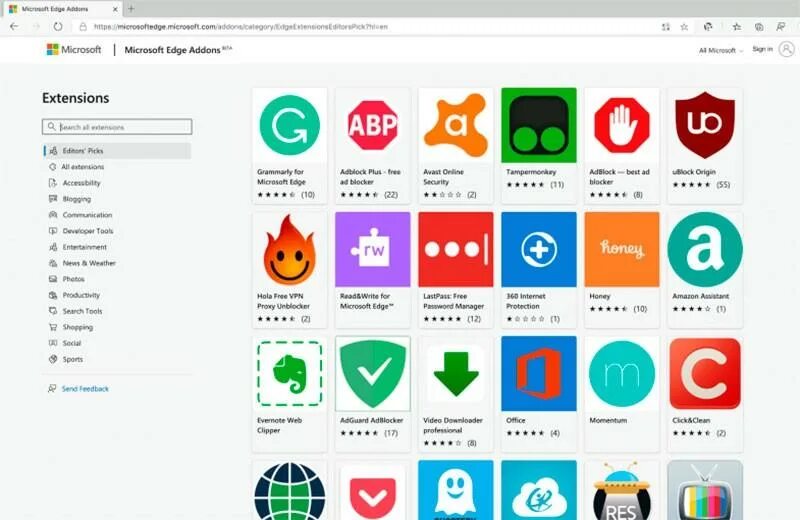Open the Productivity category

[x=81, y=295]
